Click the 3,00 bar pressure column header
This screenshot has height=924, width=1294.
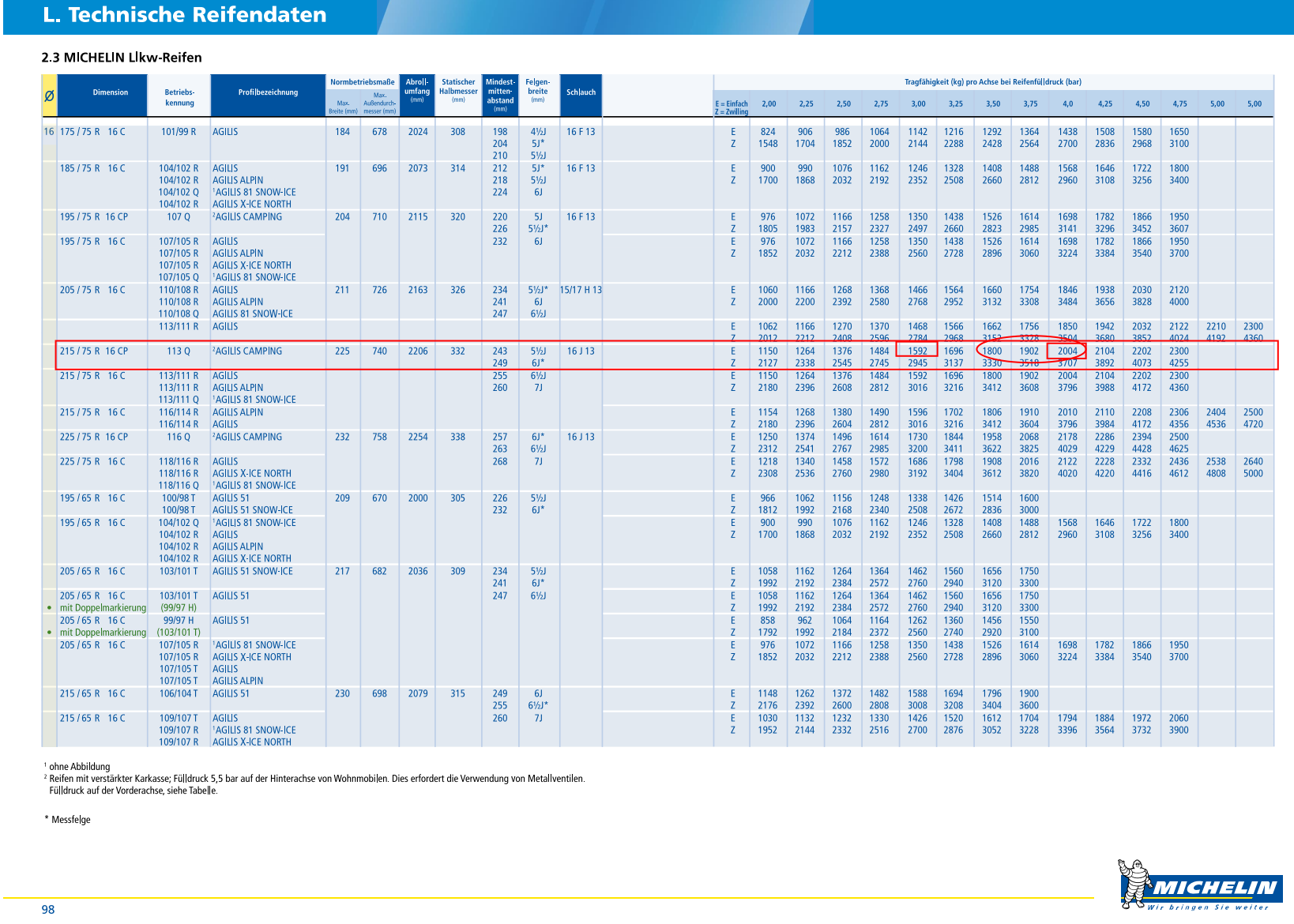[x=918, y=104]
